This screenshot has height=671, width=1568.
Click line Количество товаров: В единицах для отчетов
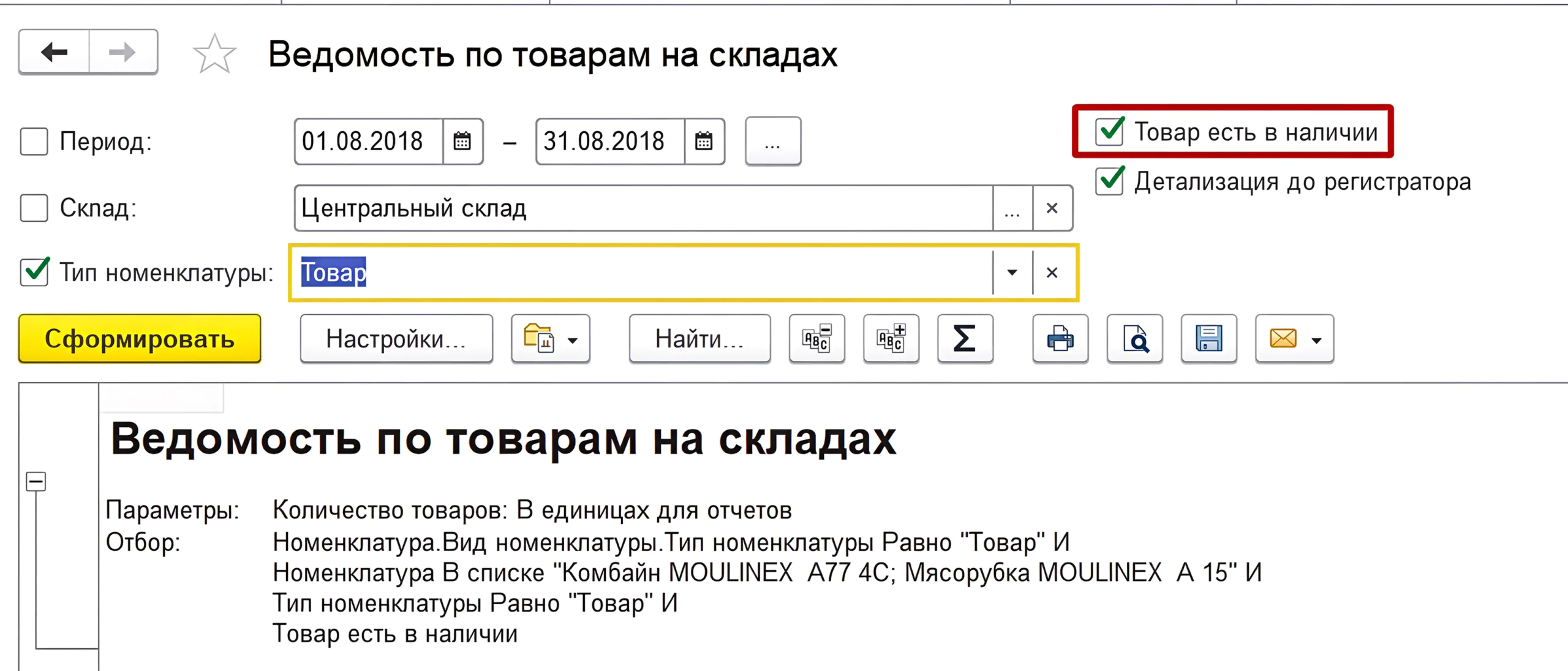click(x=532, y=510)
